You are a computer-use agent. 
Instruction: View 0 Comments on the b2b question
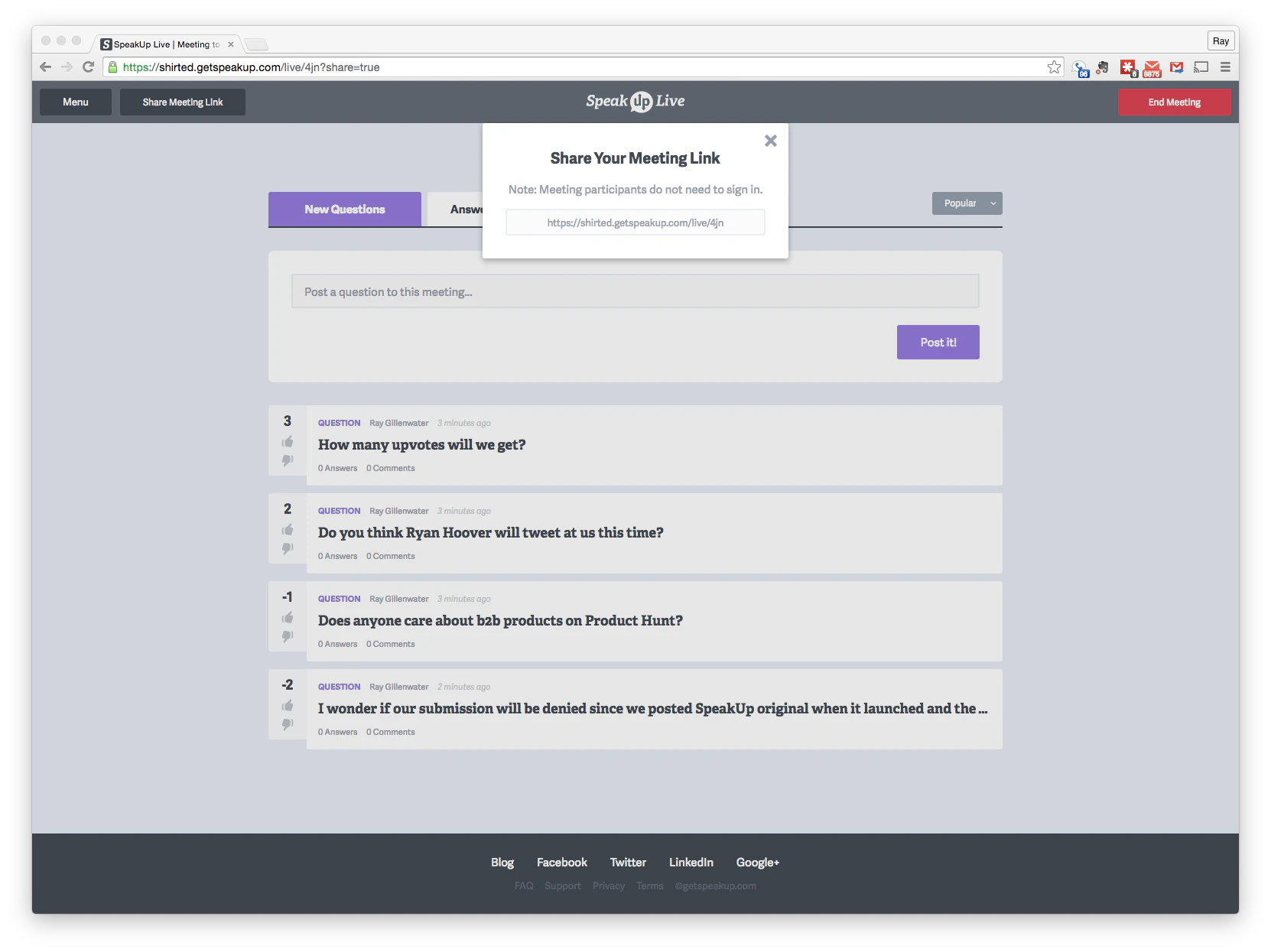(391, 645)
